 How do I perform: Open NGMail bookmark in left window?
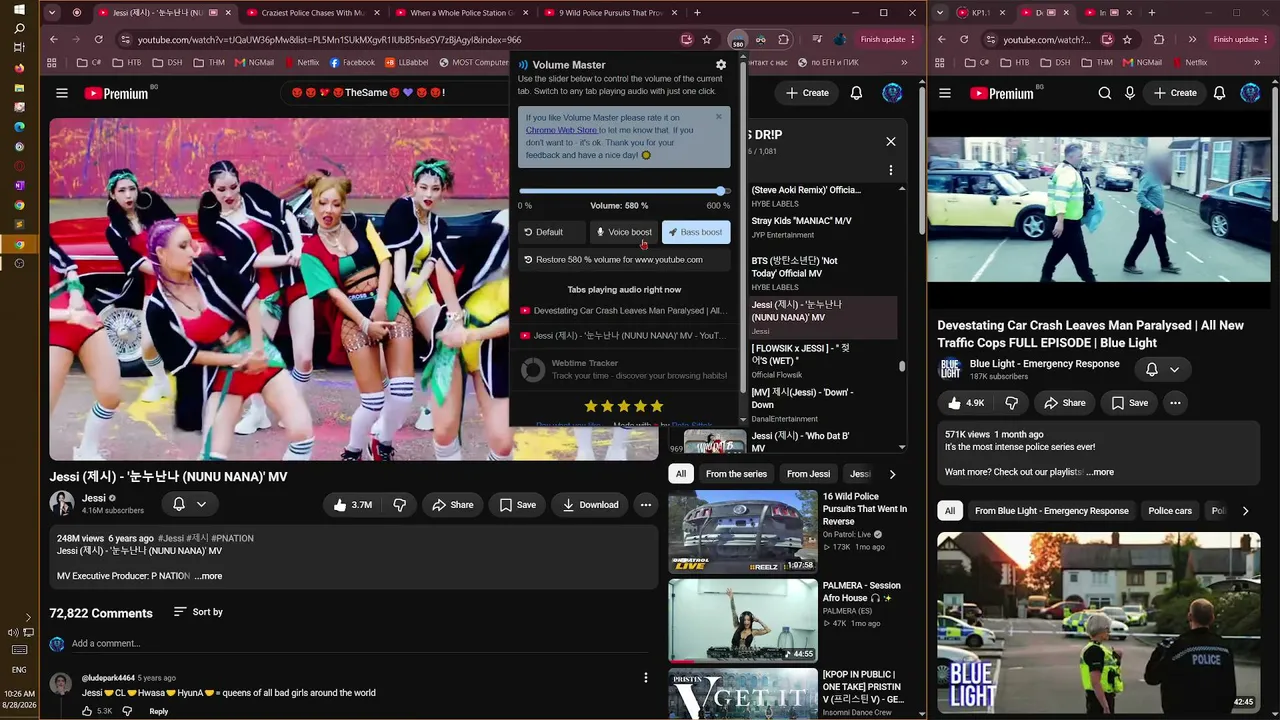[254, 62]
